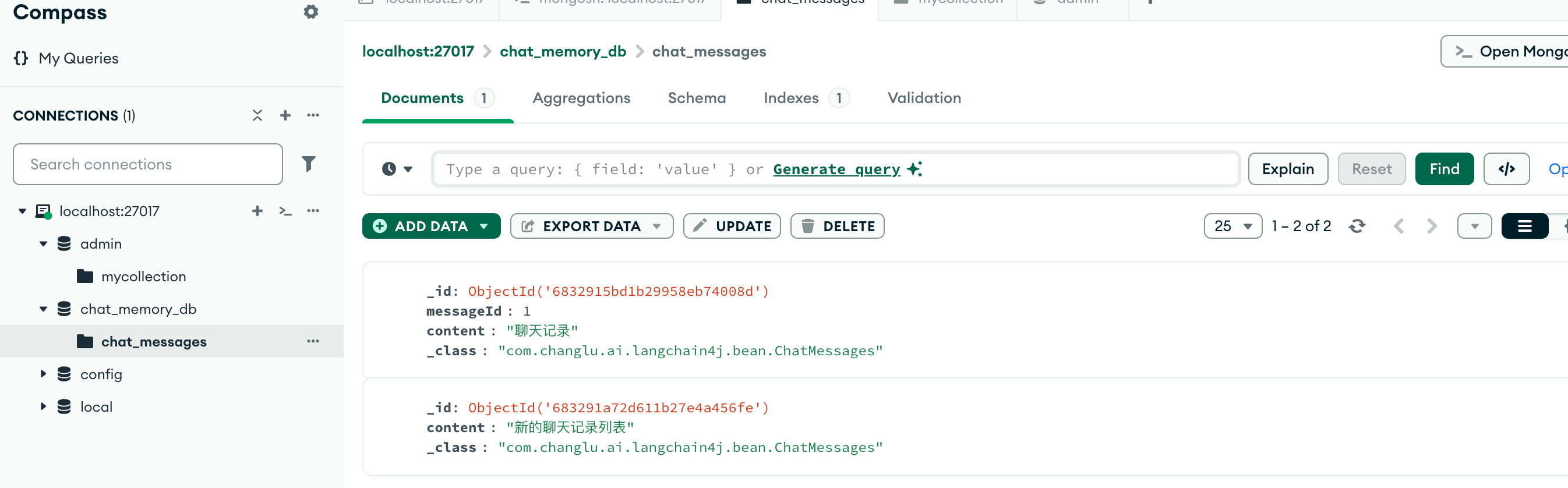Screen dimensions: 1568x488
Task: Collapse the localhost:27017 connection tree
Action: coord(23,211)
